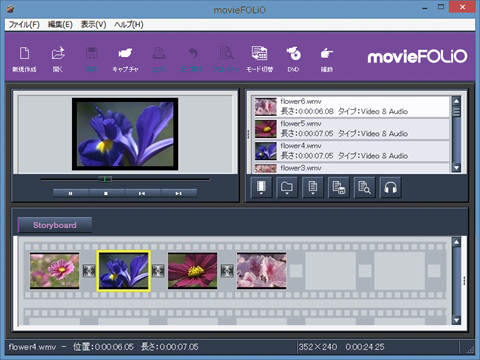Click the 出力 output icon

[x=159, y=59]
